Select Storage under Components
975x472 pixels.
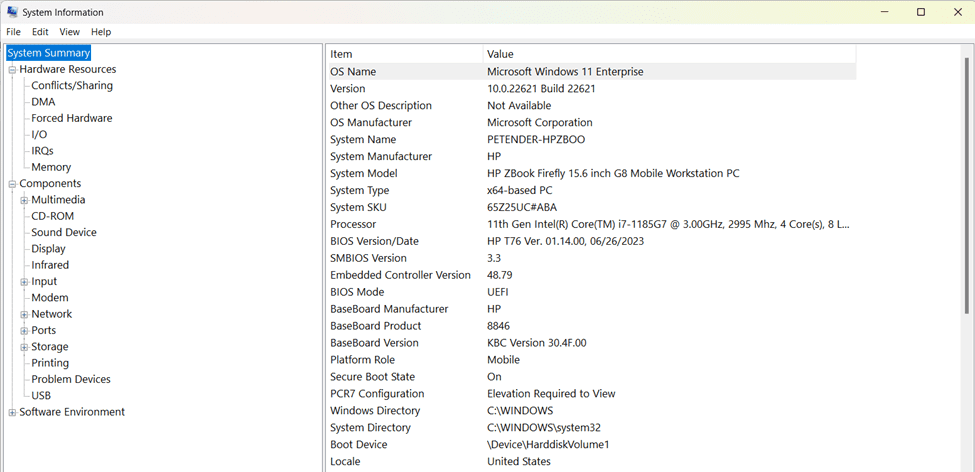(50, 346)
